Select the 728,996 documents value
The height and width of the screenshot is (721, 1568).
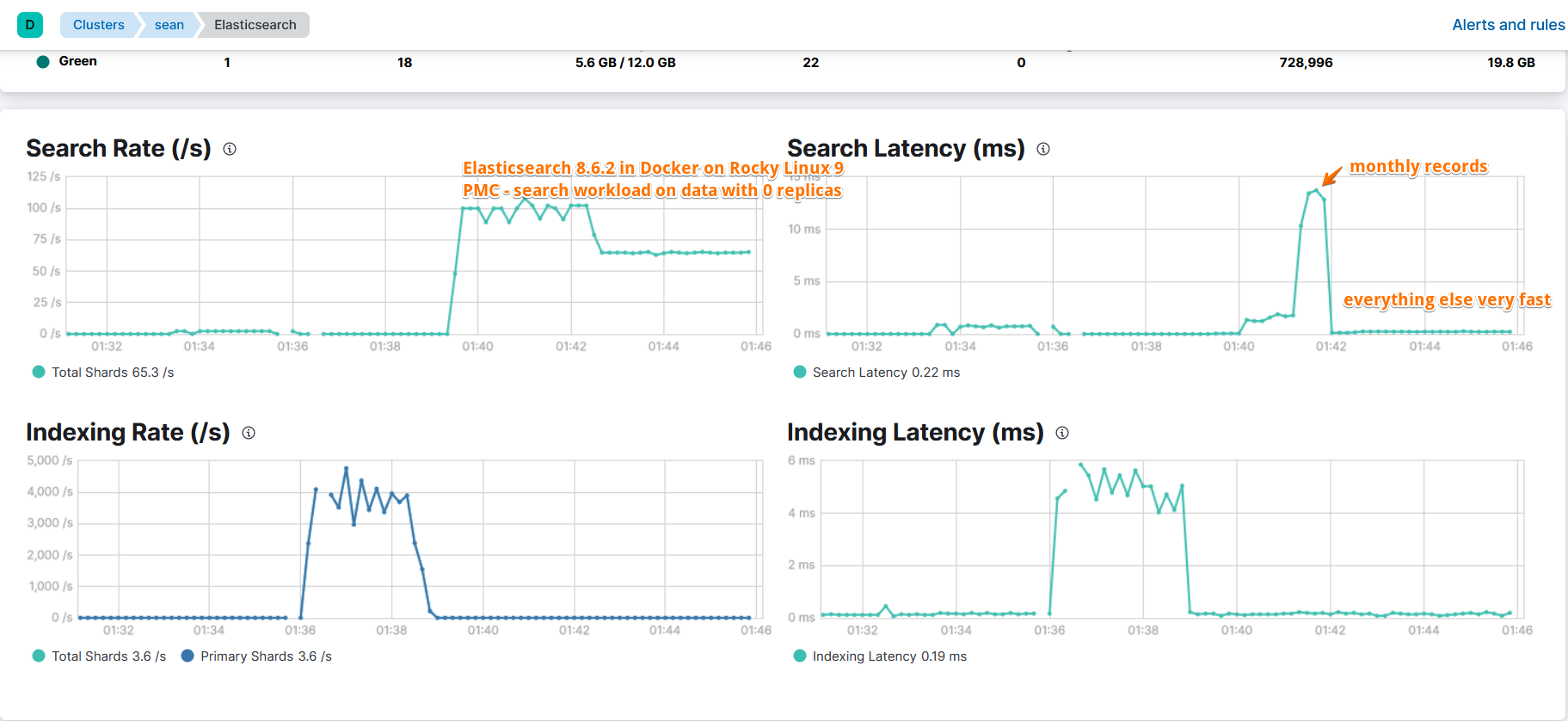1306,63
